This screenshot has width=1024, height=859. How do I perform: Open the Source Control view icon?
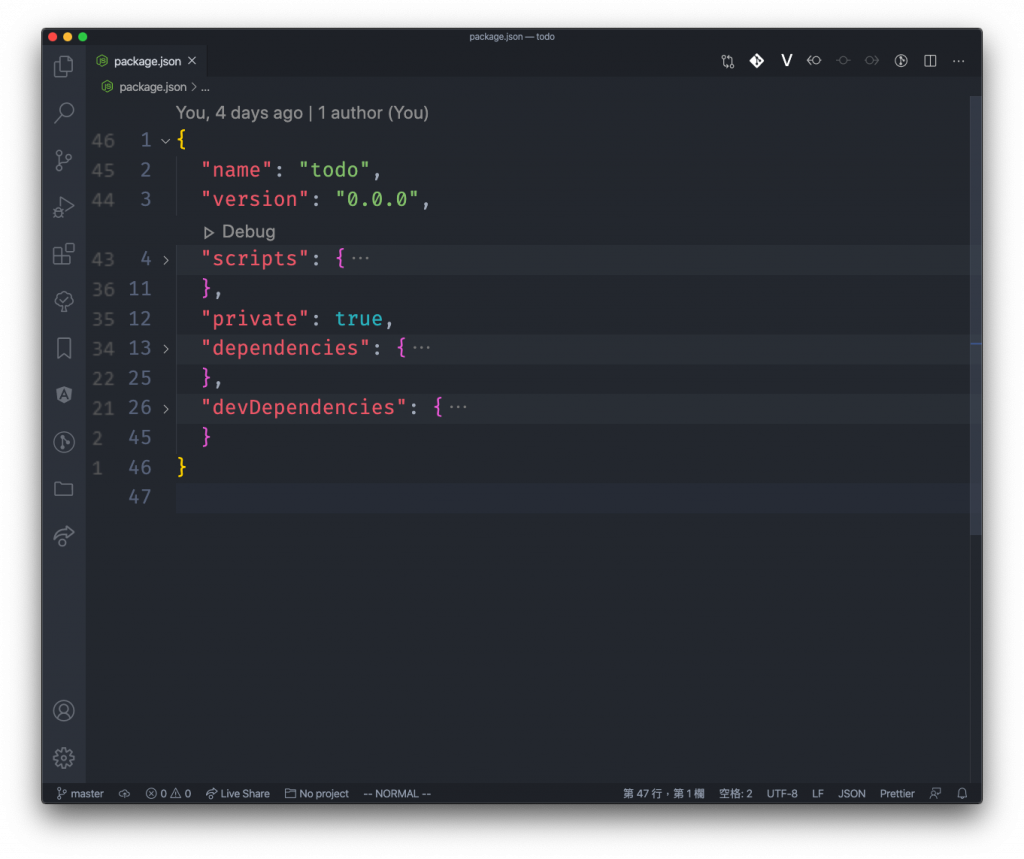click(x=63, y=160)
